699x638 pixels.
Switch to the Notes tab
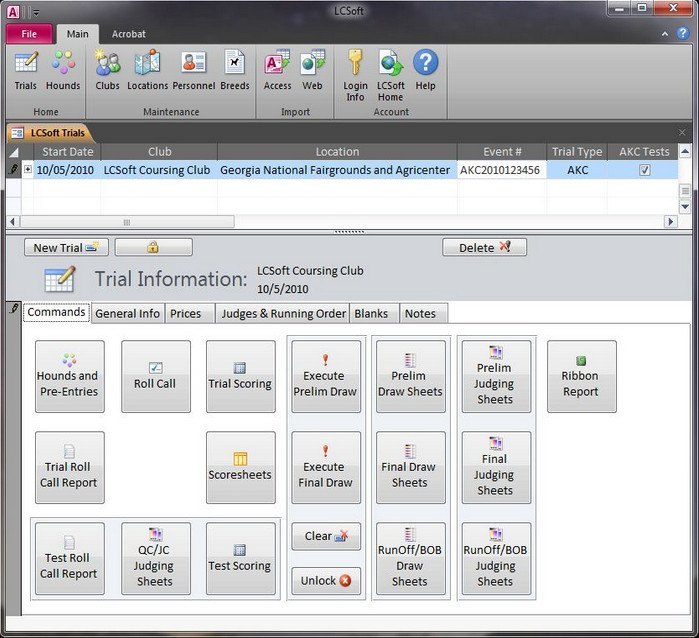(x=424, y=313)
